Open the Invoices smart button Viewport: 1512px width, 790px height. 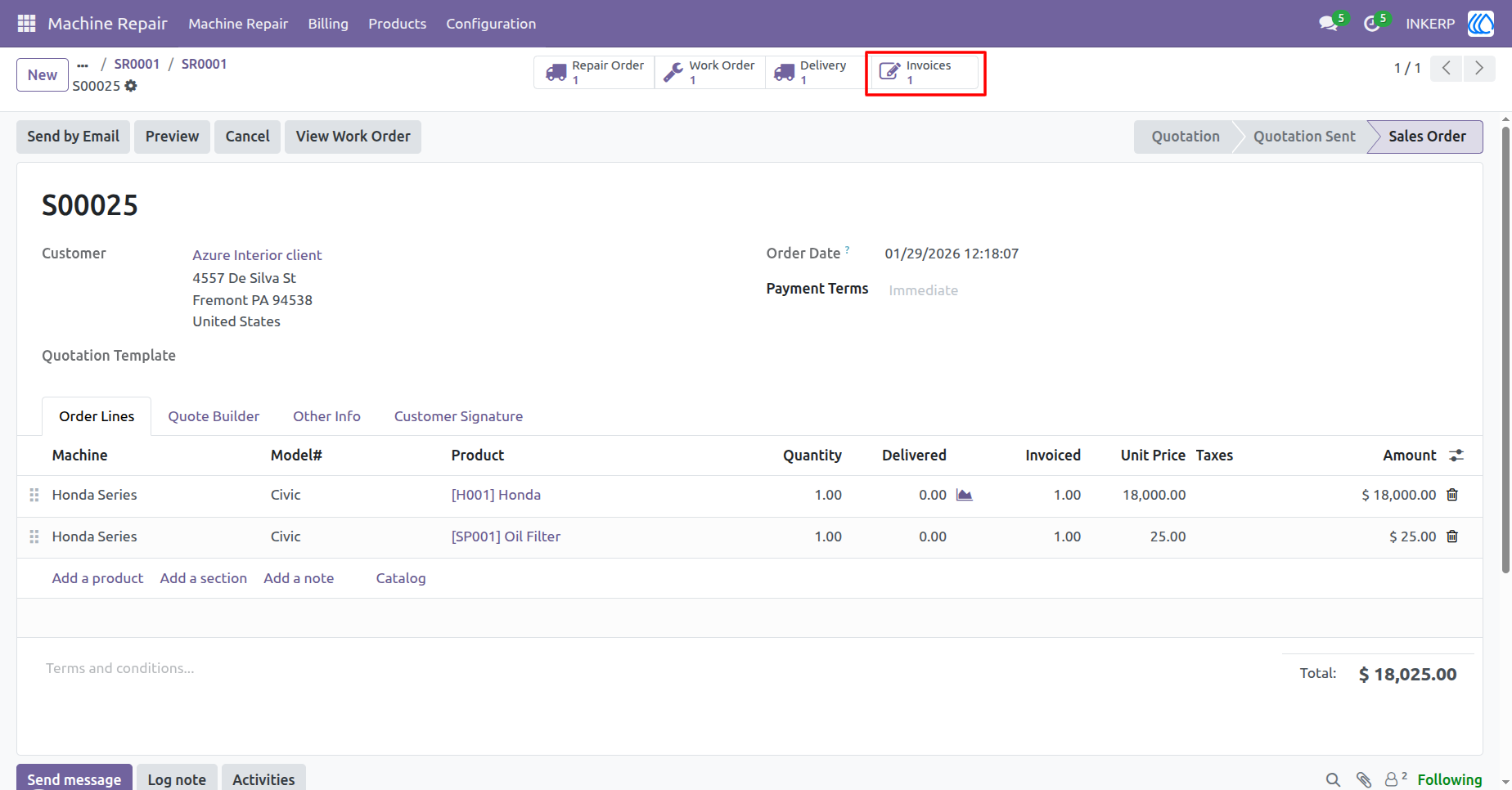(x=925, y=73)
